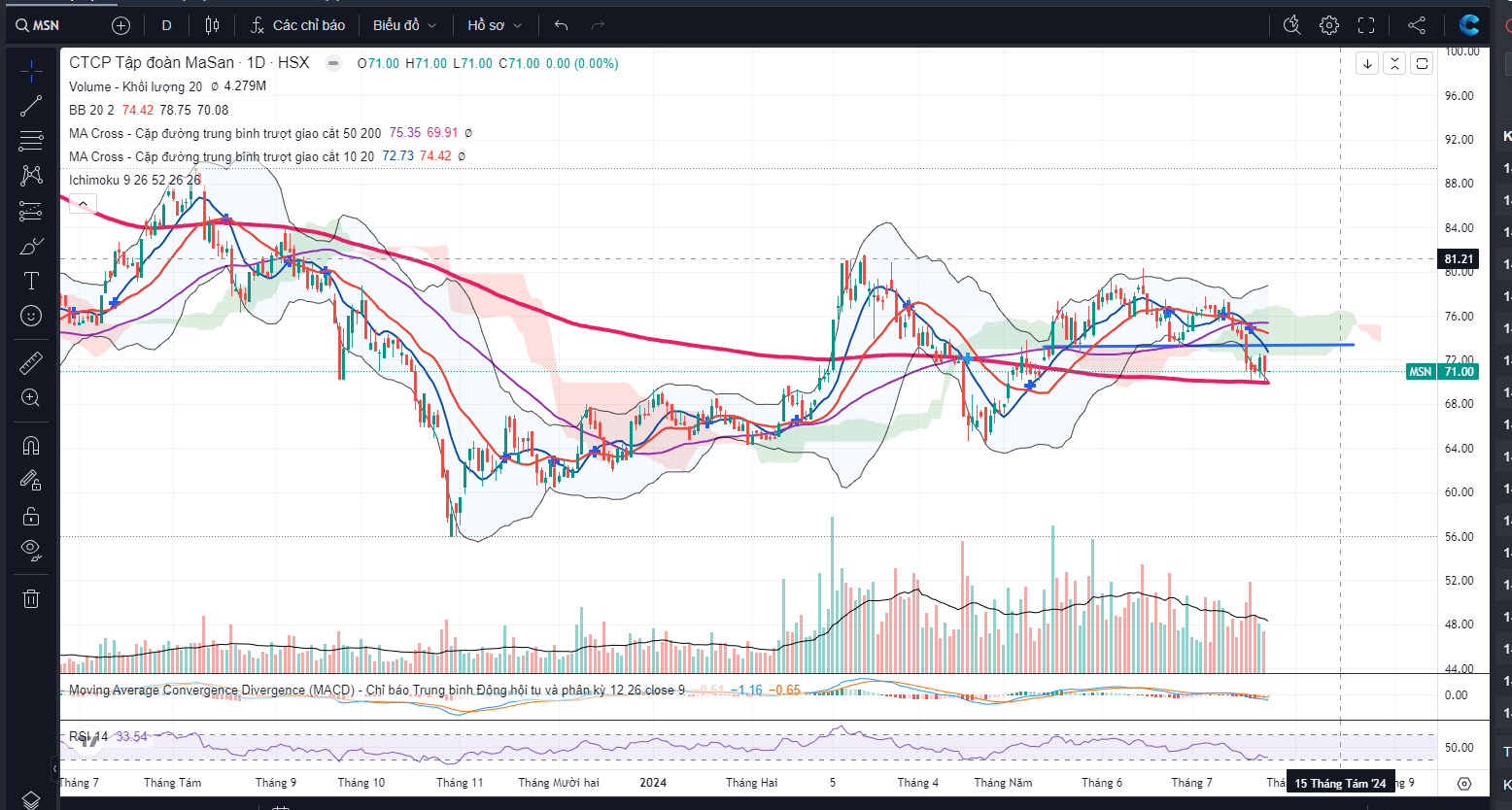Open the MSN symbol search
This screenshot has height=810, width=1512.
[39, 25]
